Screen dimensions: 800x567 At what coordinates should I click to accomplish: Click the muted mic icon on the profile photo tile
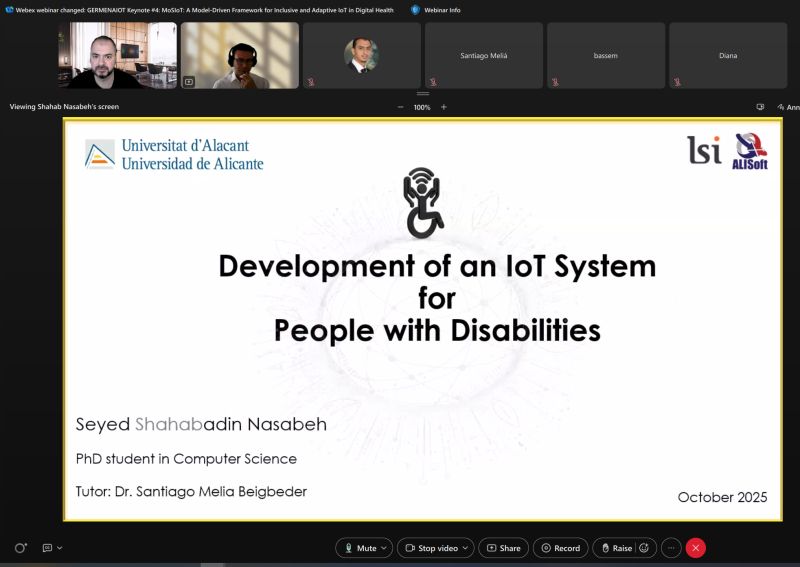(x=311, y=82)
